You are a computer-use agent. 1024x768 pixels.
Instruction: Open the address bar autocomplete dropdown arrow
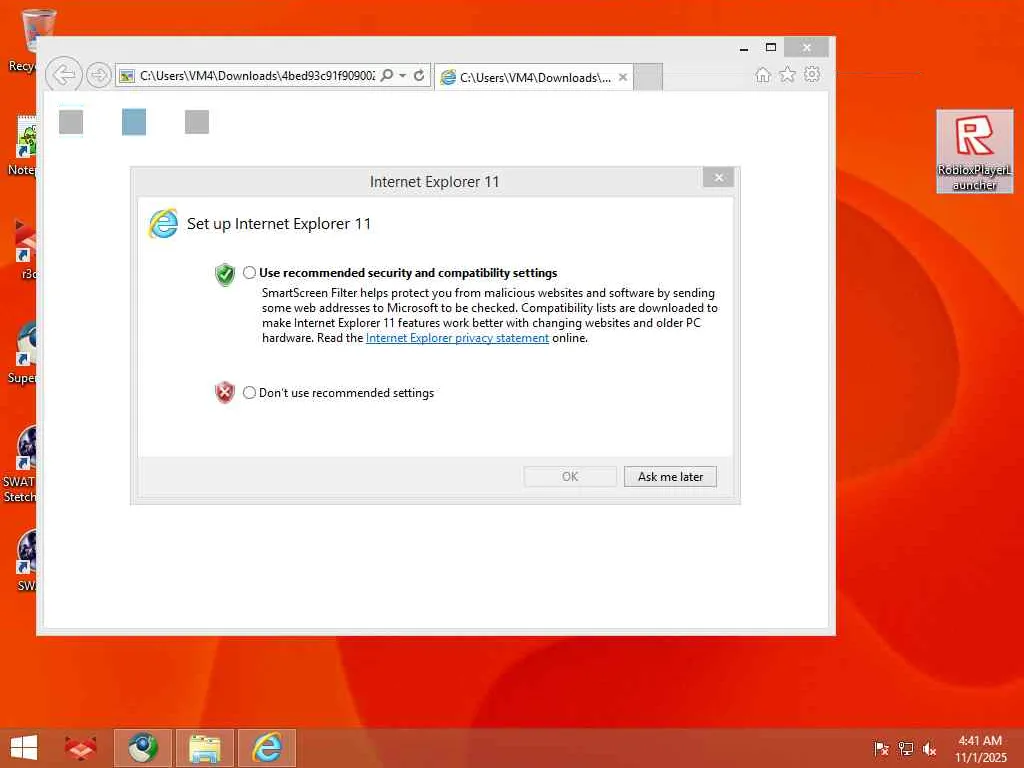click(403, 76)
